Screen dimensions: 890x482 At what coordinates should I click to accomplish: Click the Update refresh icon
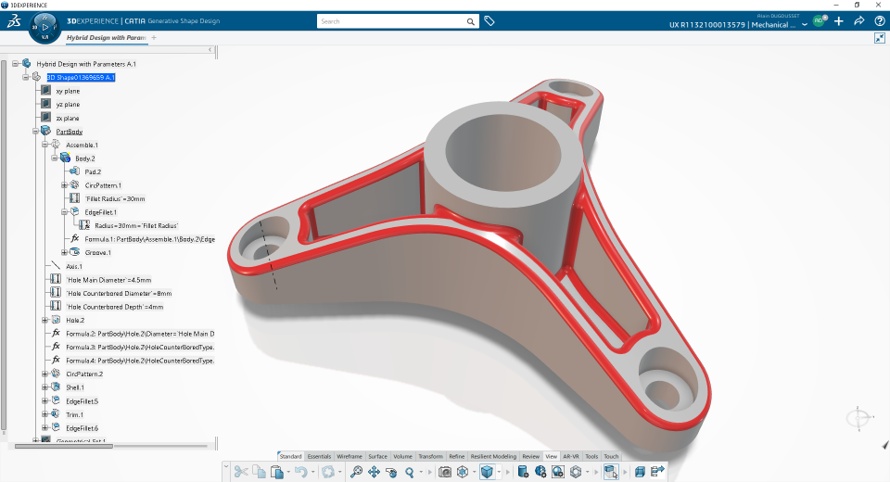coord(328,471)
